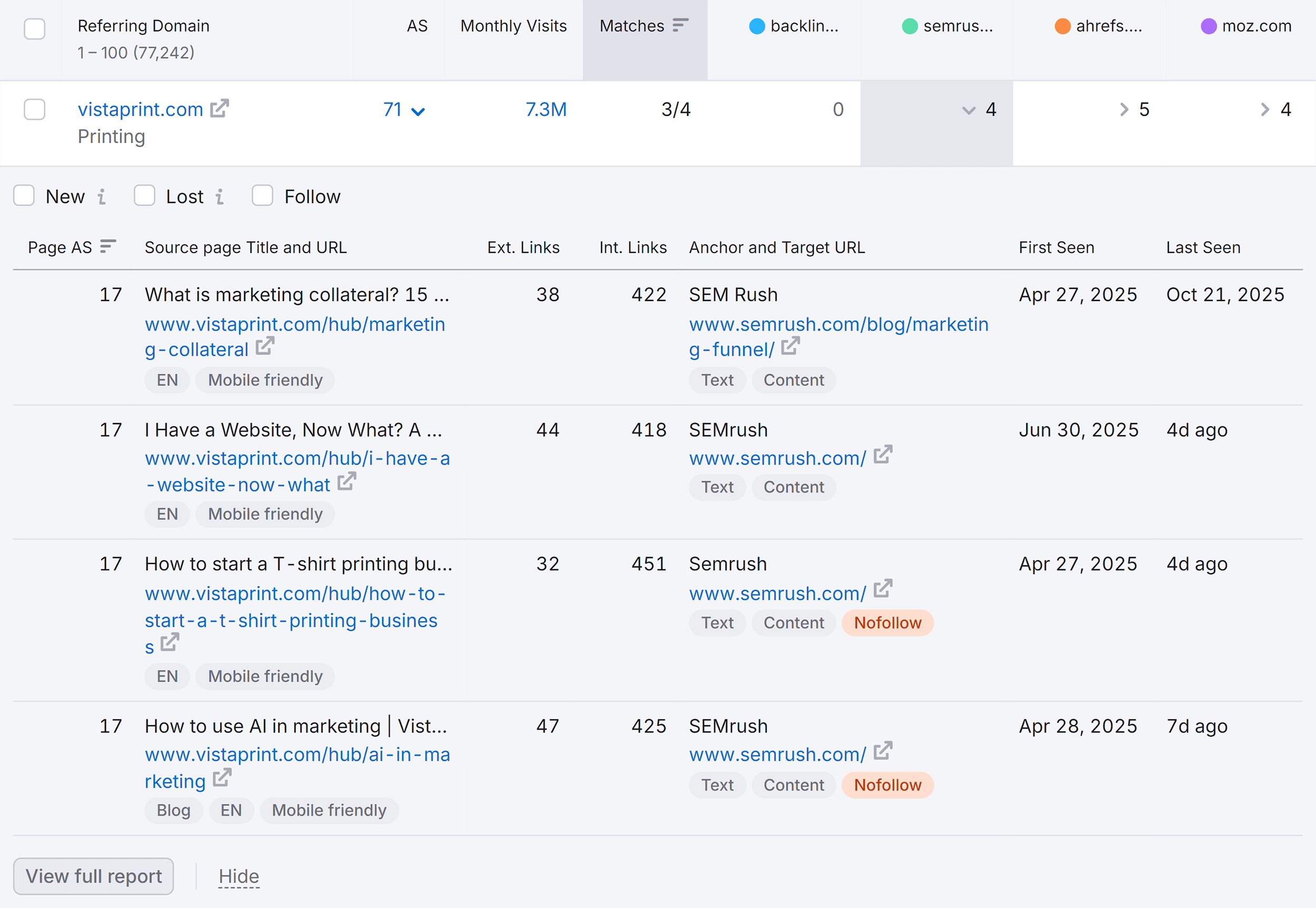This screenshot has width=1316, height=908.
Task: Enable the New checkbox
Action: click(24, 195)
